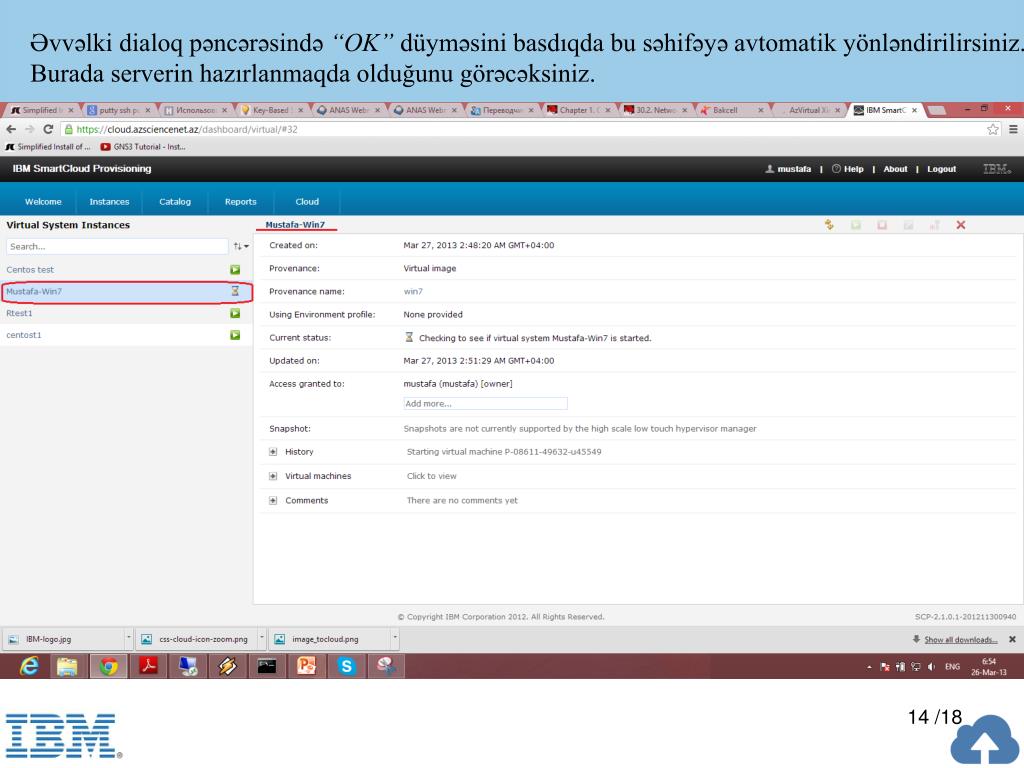
Task: Click Show all downloads link
Action: pyautogui.click(x=960, y=640)
